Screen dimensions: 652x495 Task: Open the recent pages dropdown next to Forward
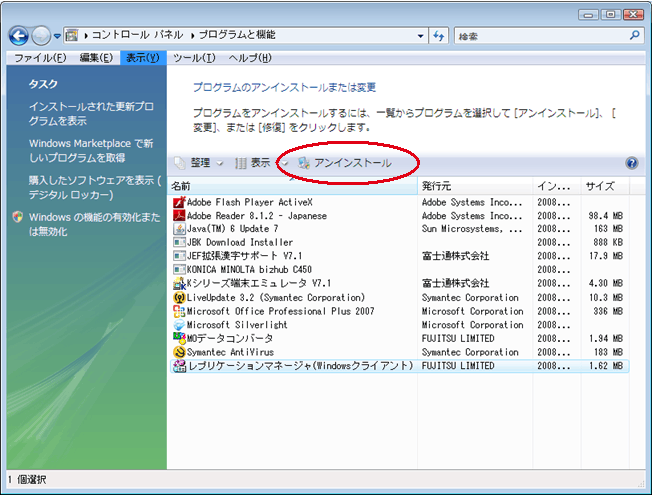coord(57,36)
